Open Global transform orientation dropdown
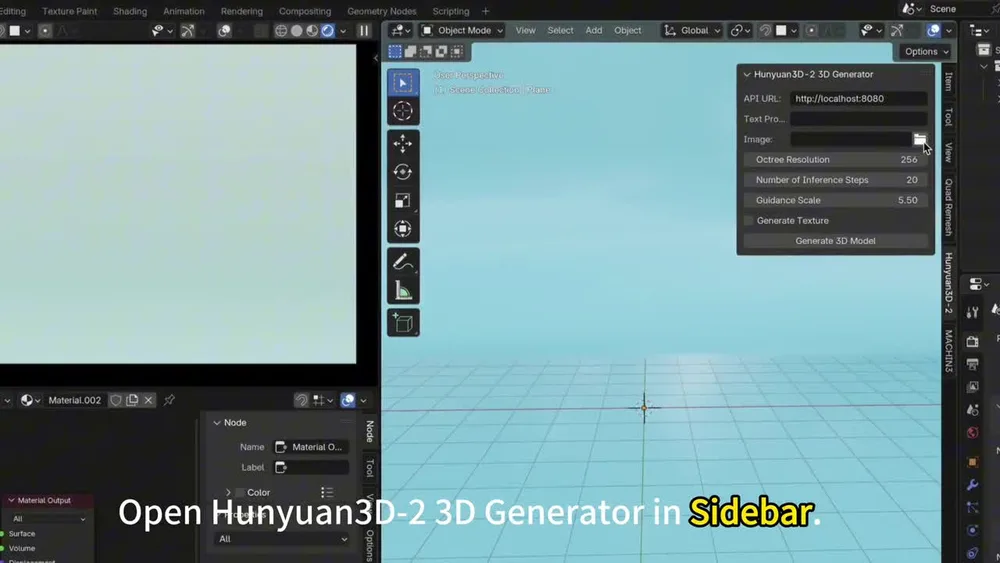1000x563 pixels. point(691,30)
